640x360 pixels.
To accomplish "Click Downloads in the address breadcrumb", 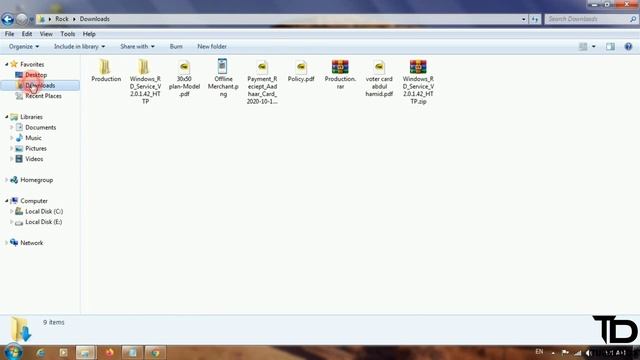I will (x=95, y=19).
